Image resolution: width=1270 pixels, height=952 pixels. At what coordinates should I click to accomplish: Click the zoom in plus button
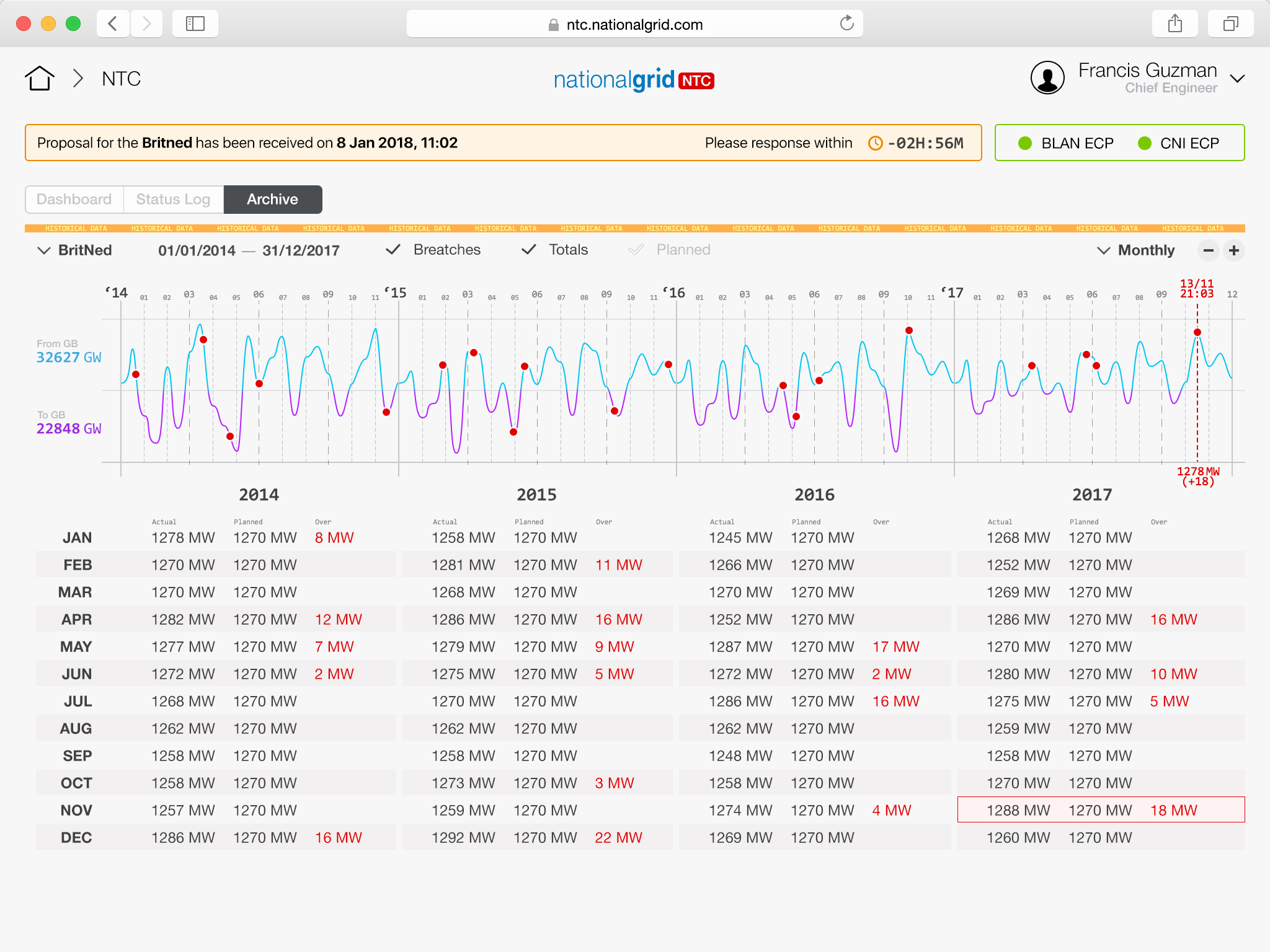pos(1234,250)
